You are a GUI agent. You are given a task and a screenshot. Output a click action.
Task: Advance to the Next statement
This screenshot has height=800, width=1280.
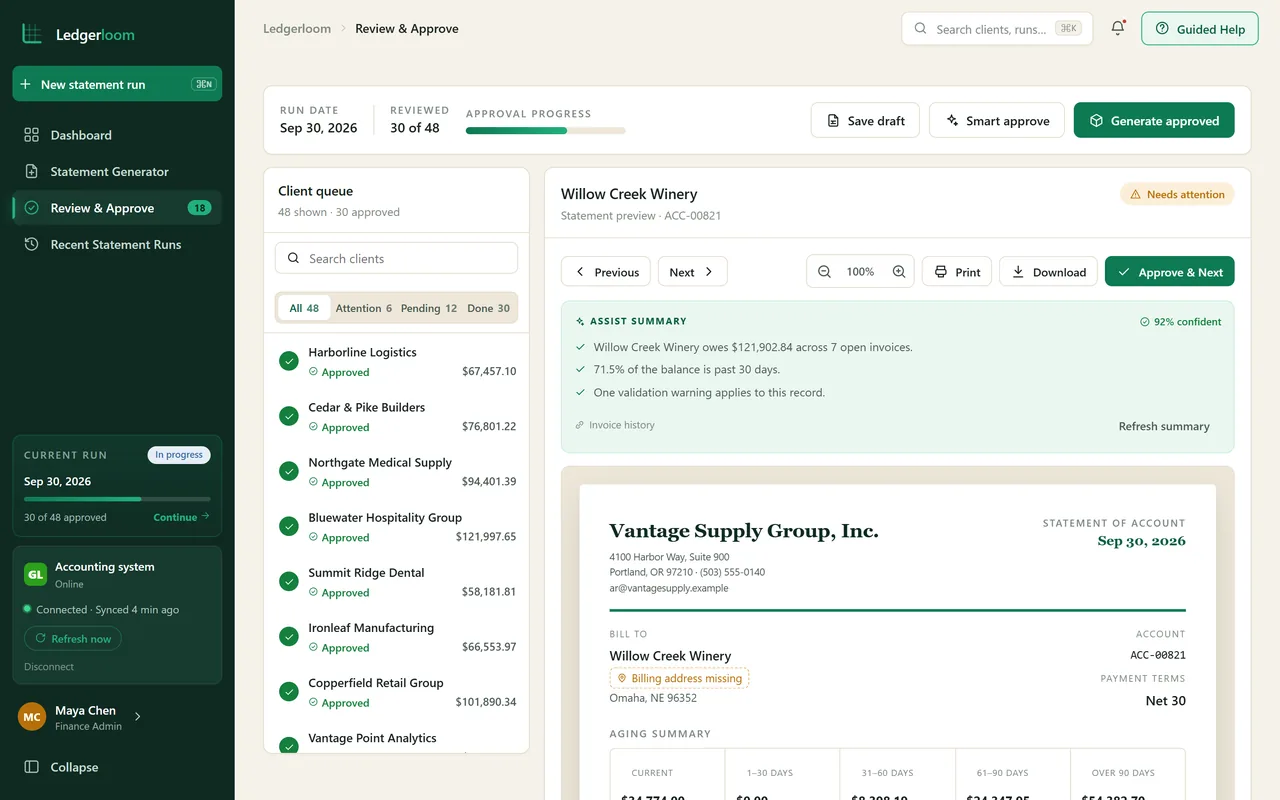692,272
